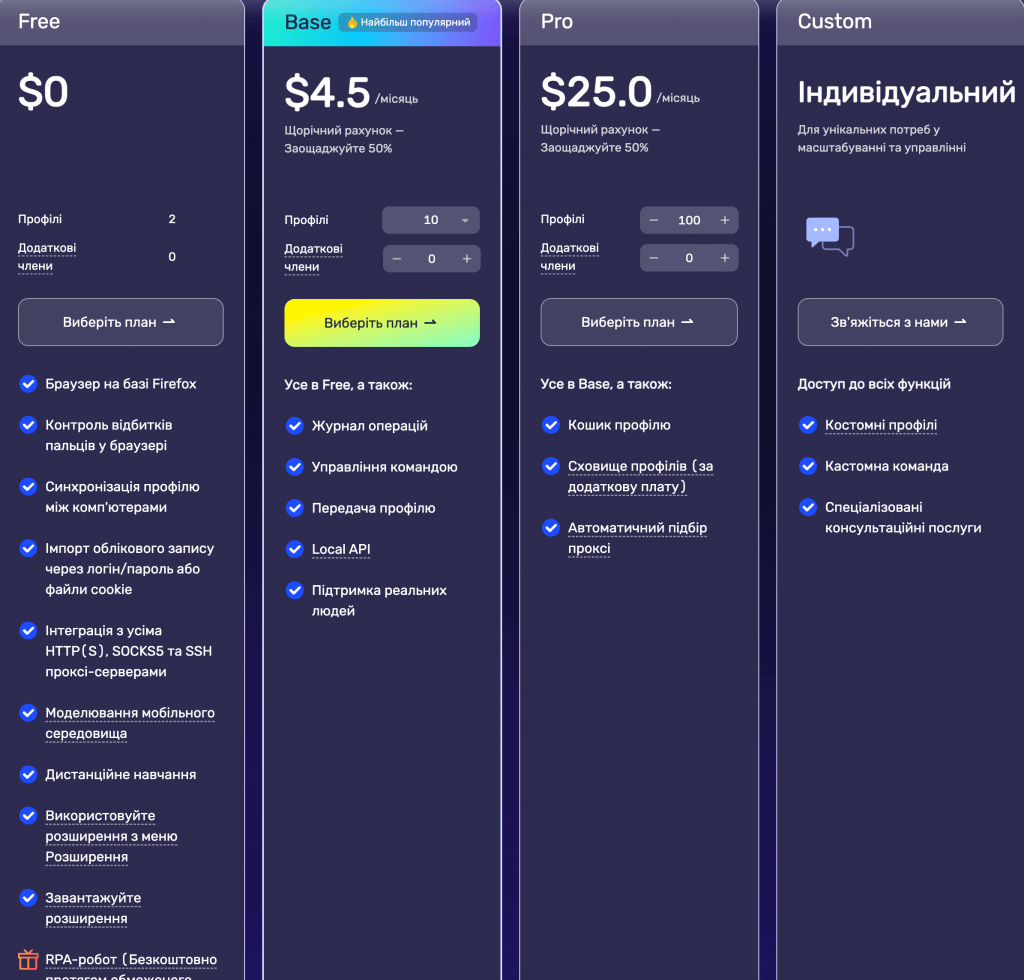Click the checkmark beside Контроль відбитків пальців
The height and width of the screenshot is (980, 1024).
click(28, 425)
